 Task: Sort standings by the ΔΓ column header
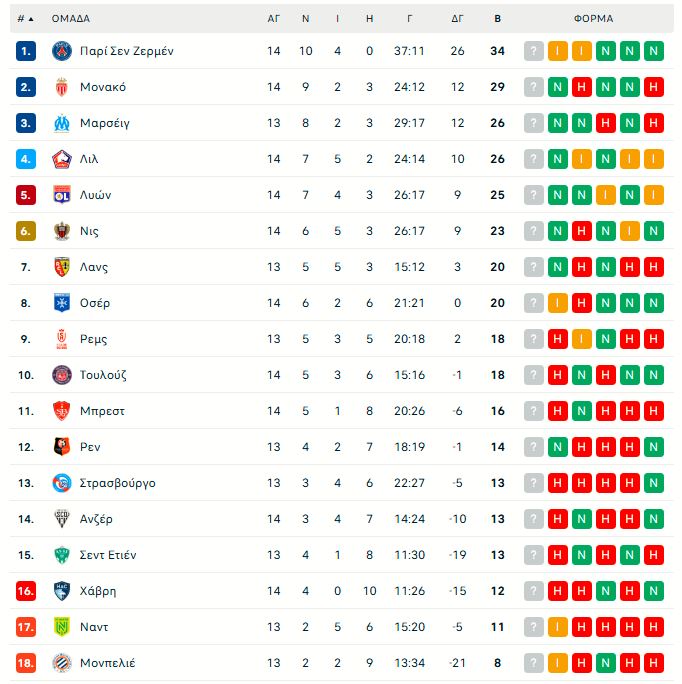[458, 19]
